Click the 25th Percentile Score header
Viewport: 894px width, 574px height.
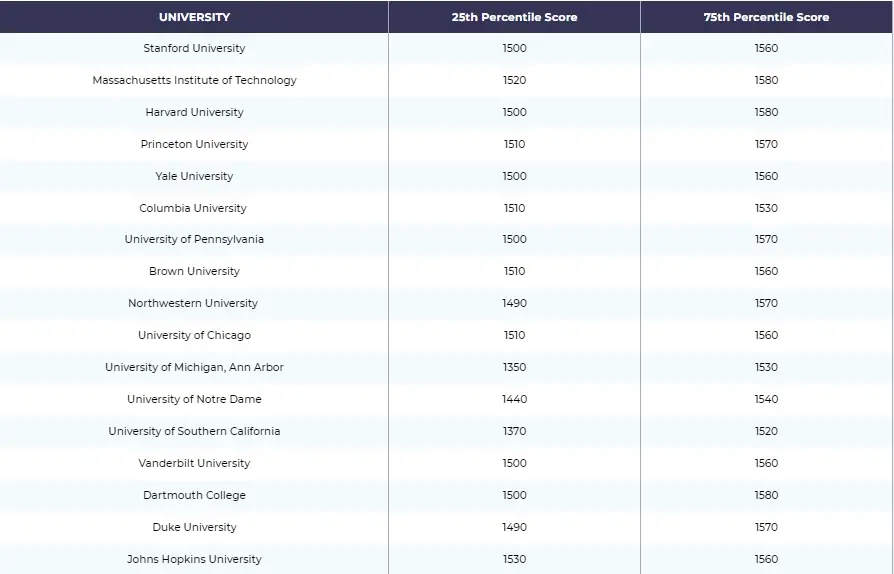(514, 17)
